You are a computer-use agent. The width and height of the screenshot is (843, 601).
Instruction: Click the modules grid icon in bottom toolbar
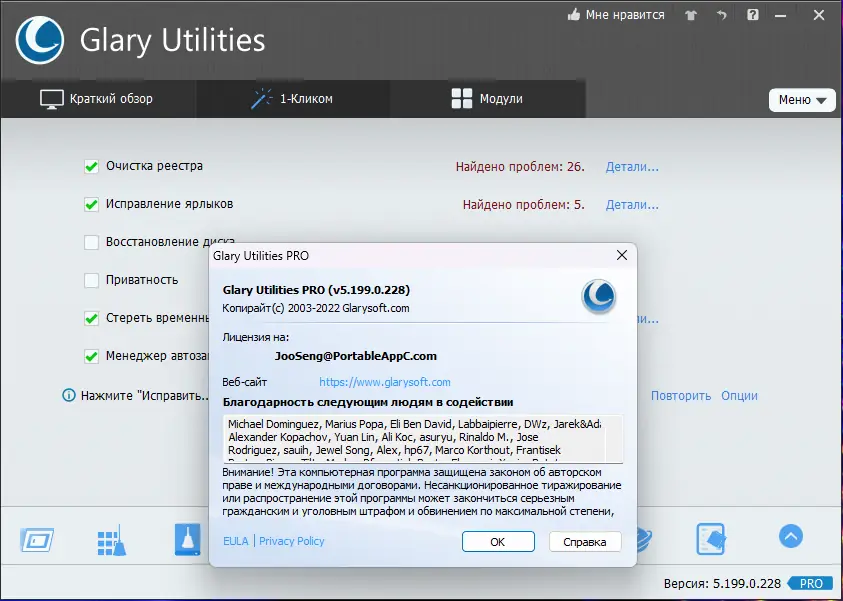coord(111,538)
